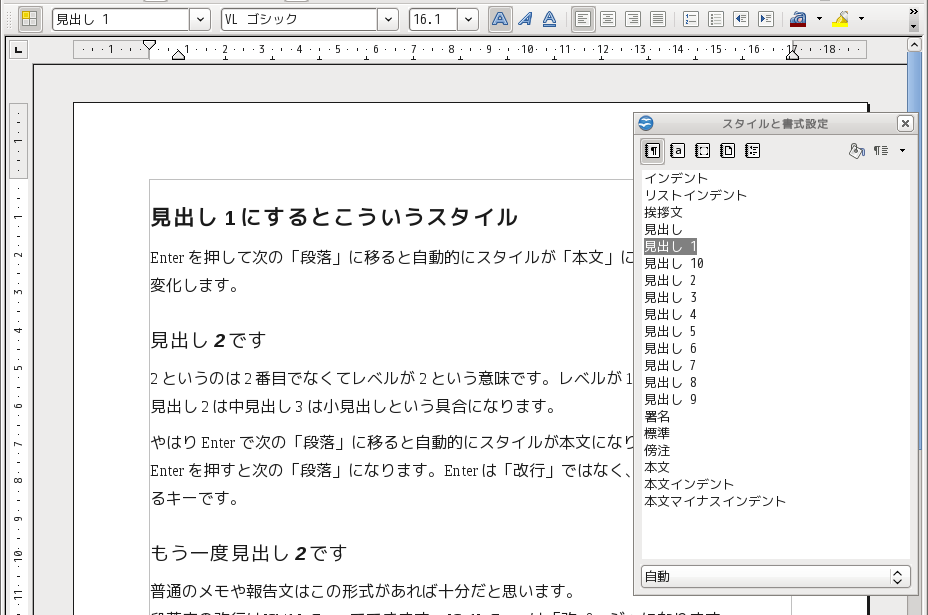Open the font name dropdown list
This screenshot has height=615, width=928.
(x=388, y=19)
